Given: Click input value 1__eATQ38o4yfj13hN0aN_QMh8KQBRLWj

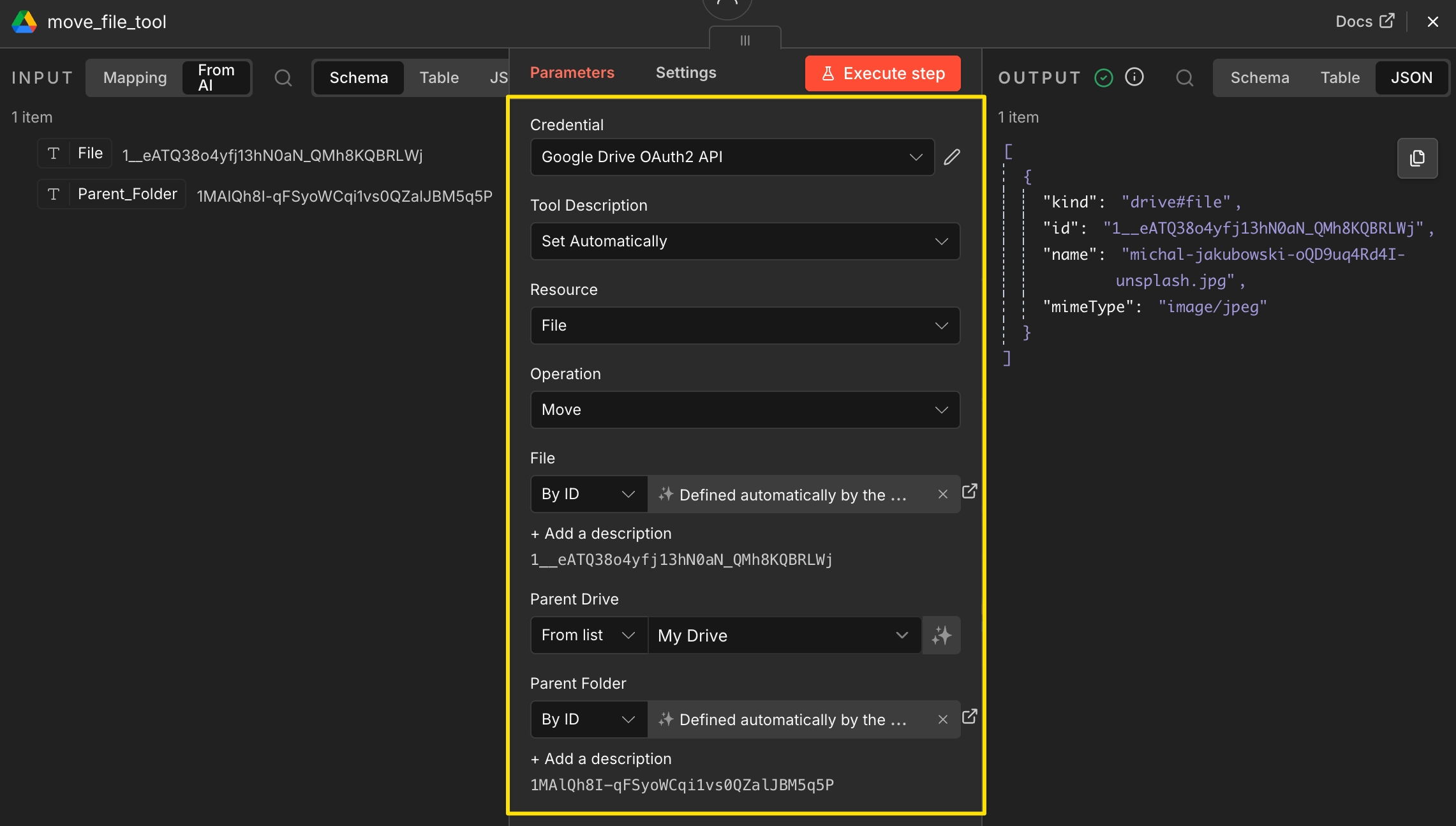Looking at the screenshot, I should tap(272, 156).
